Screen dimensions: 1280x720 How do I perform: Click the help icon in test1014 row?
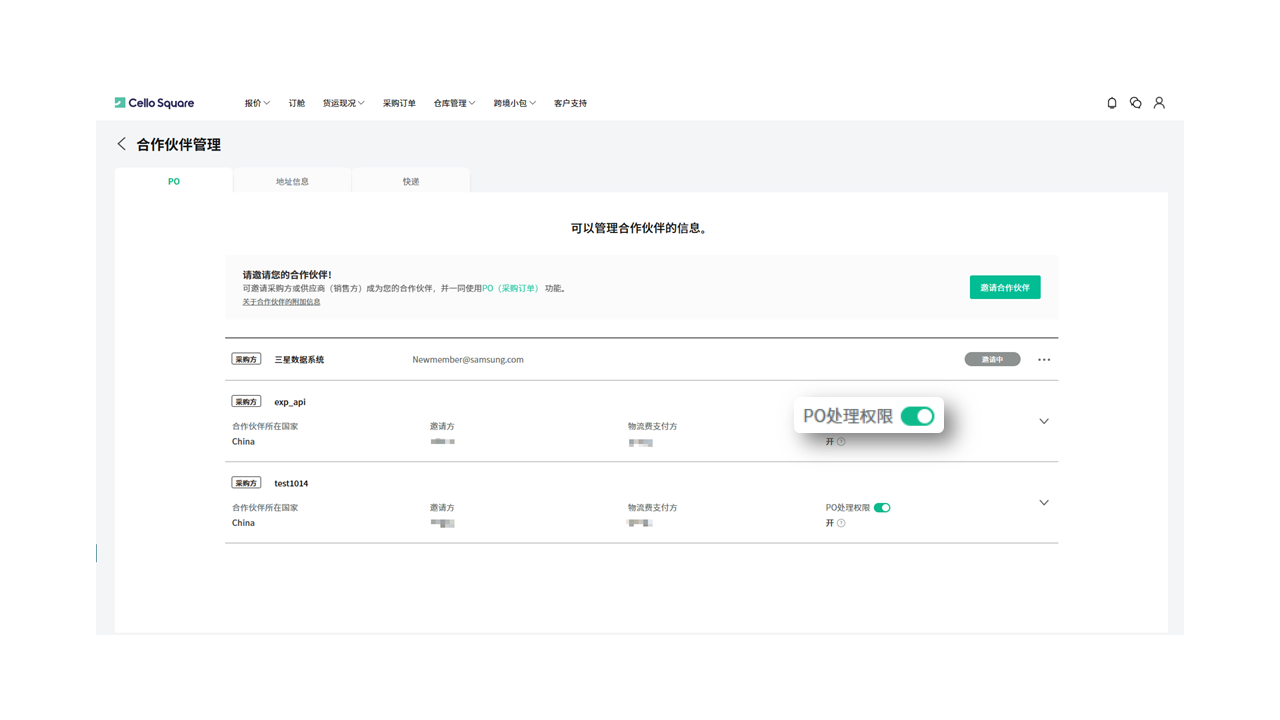tap(841, 523)
